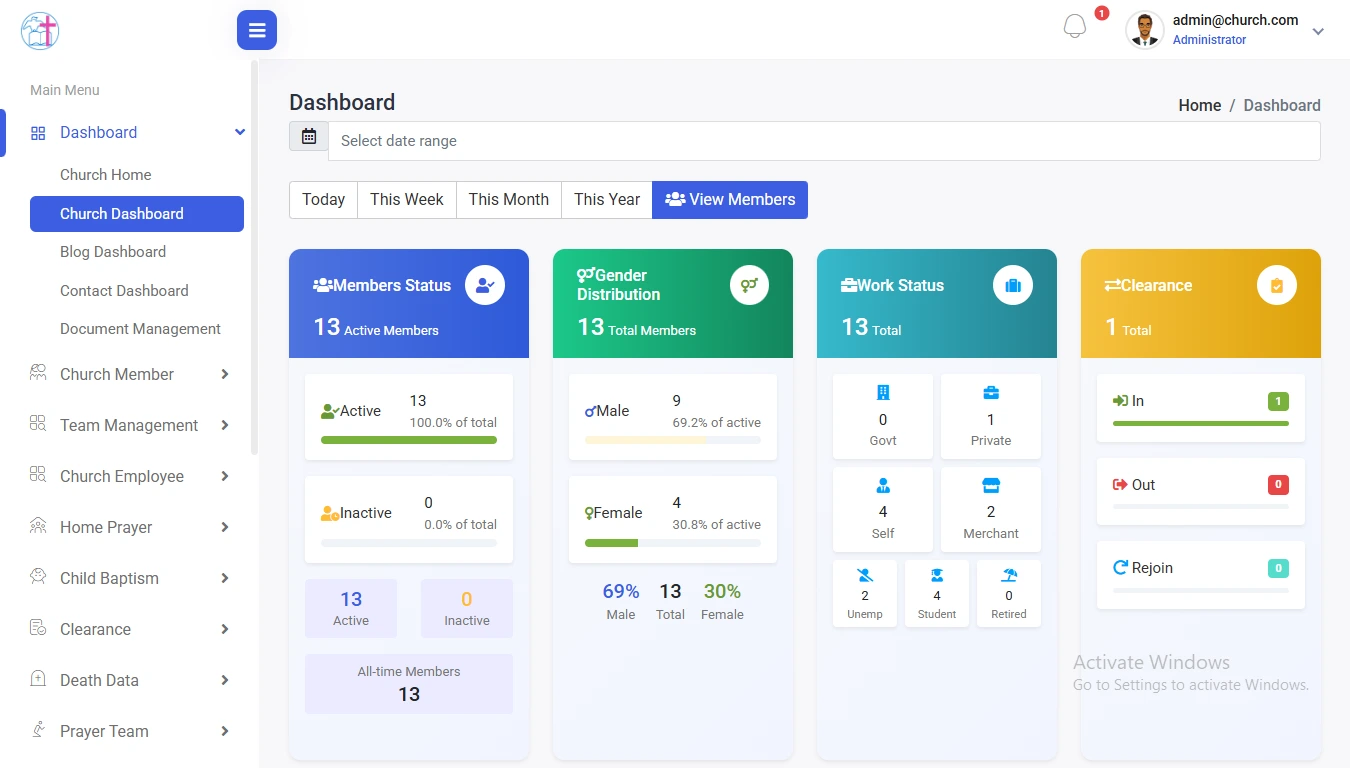
Task: Open the admin profile dropdown arrow
Action: 1318,31
